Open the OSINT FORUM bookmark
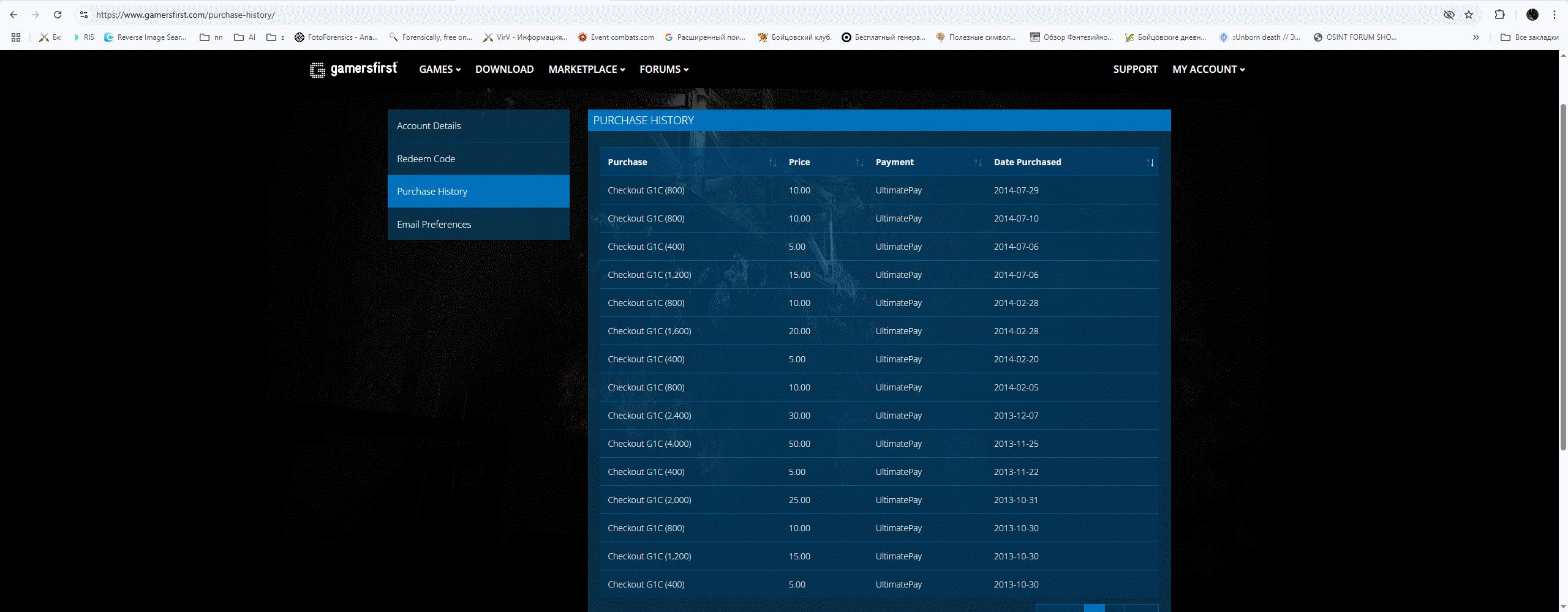The width and height of the screenshot is (1568, 612). 1355,37
